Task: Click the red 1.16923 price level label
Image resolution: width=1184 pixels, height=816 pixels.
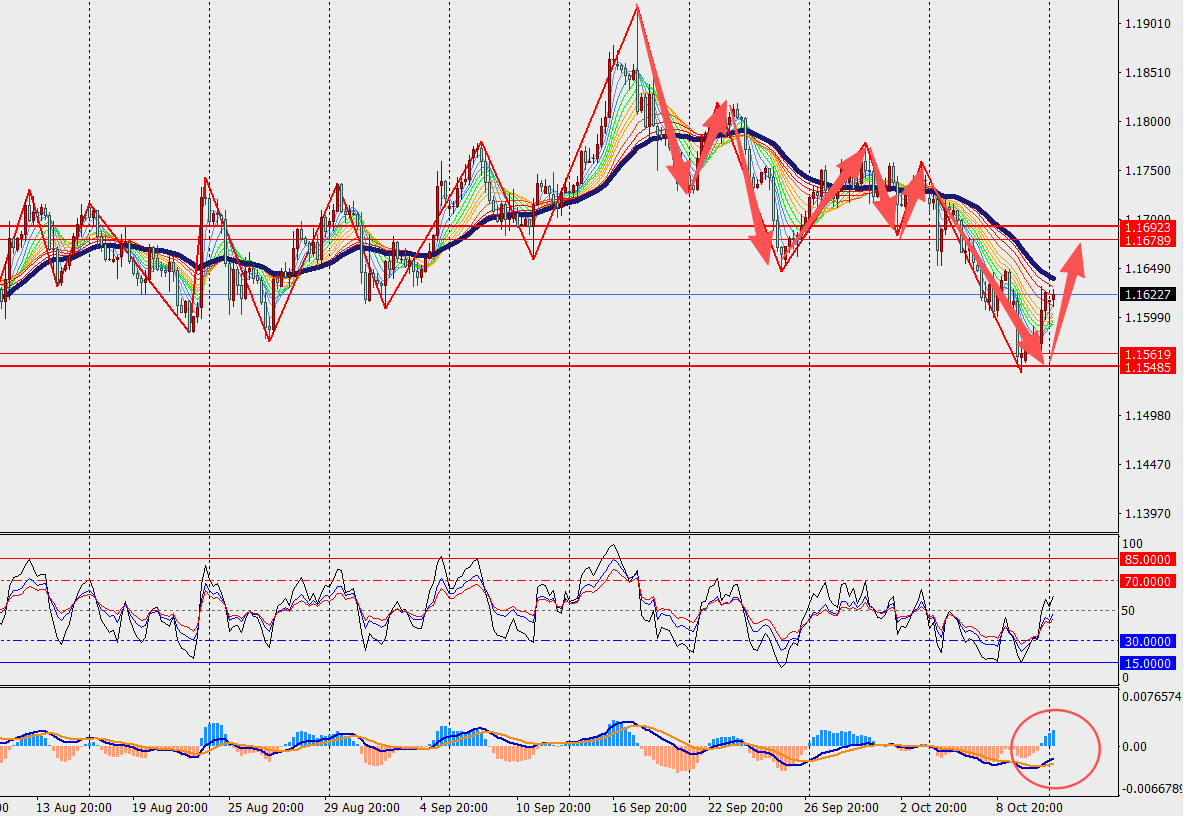Action: pos(1146,228)
